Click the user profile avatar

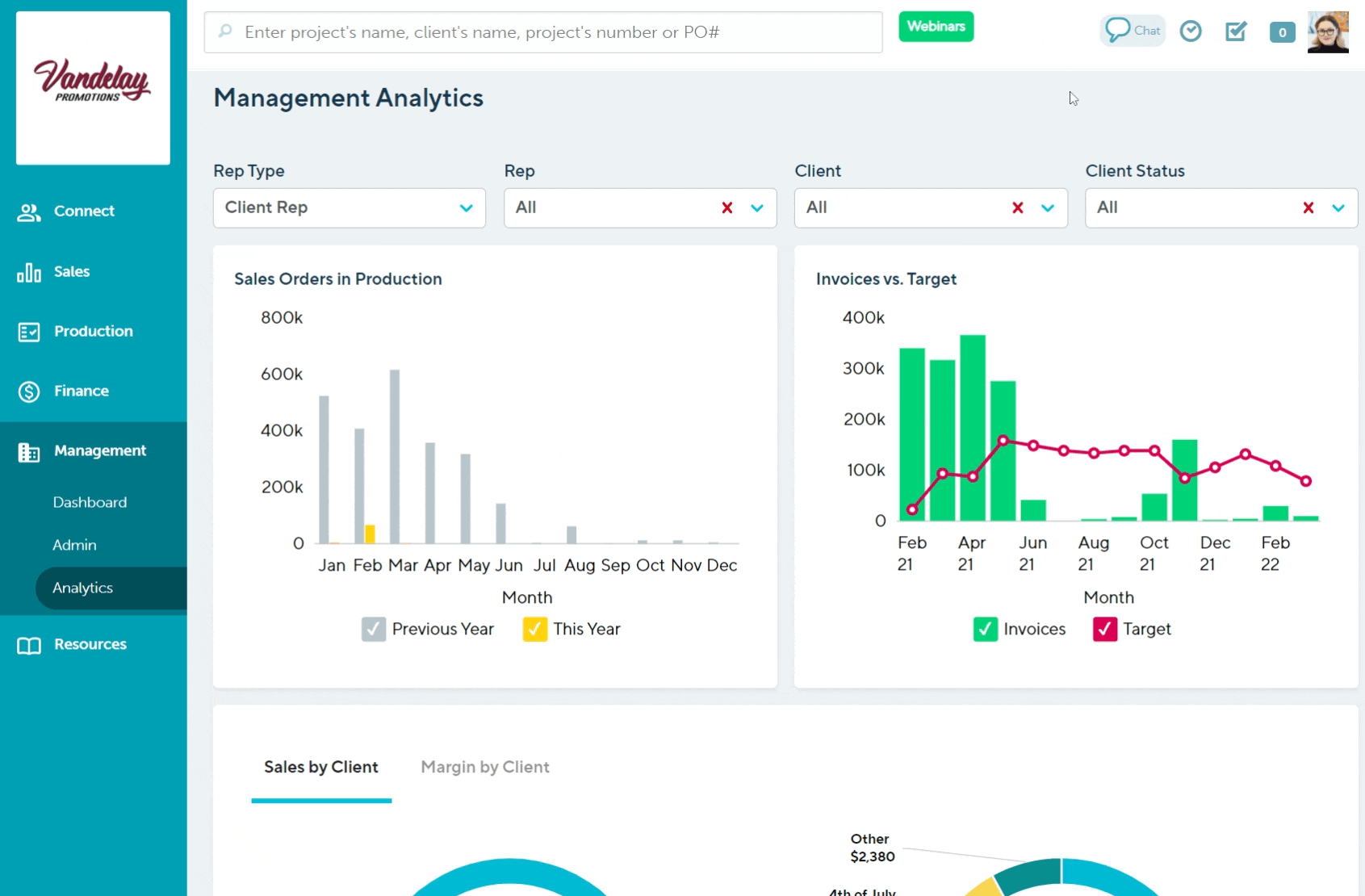1328,32
